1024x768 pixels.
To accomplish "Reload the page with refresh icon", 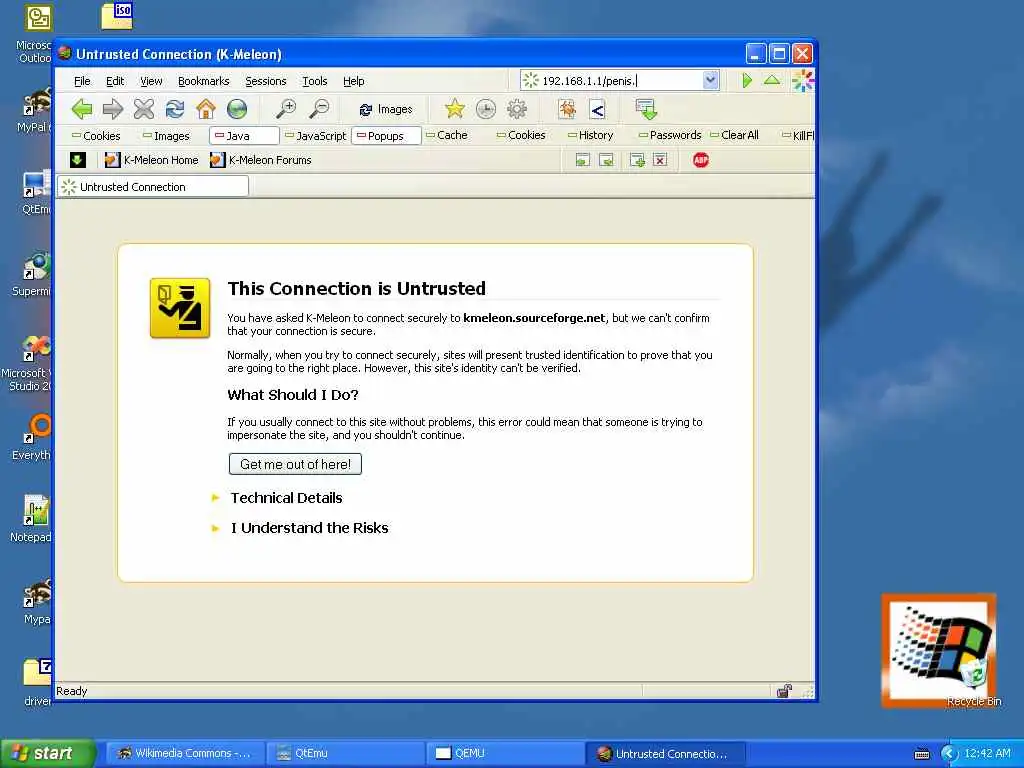I will coord(174,109).
